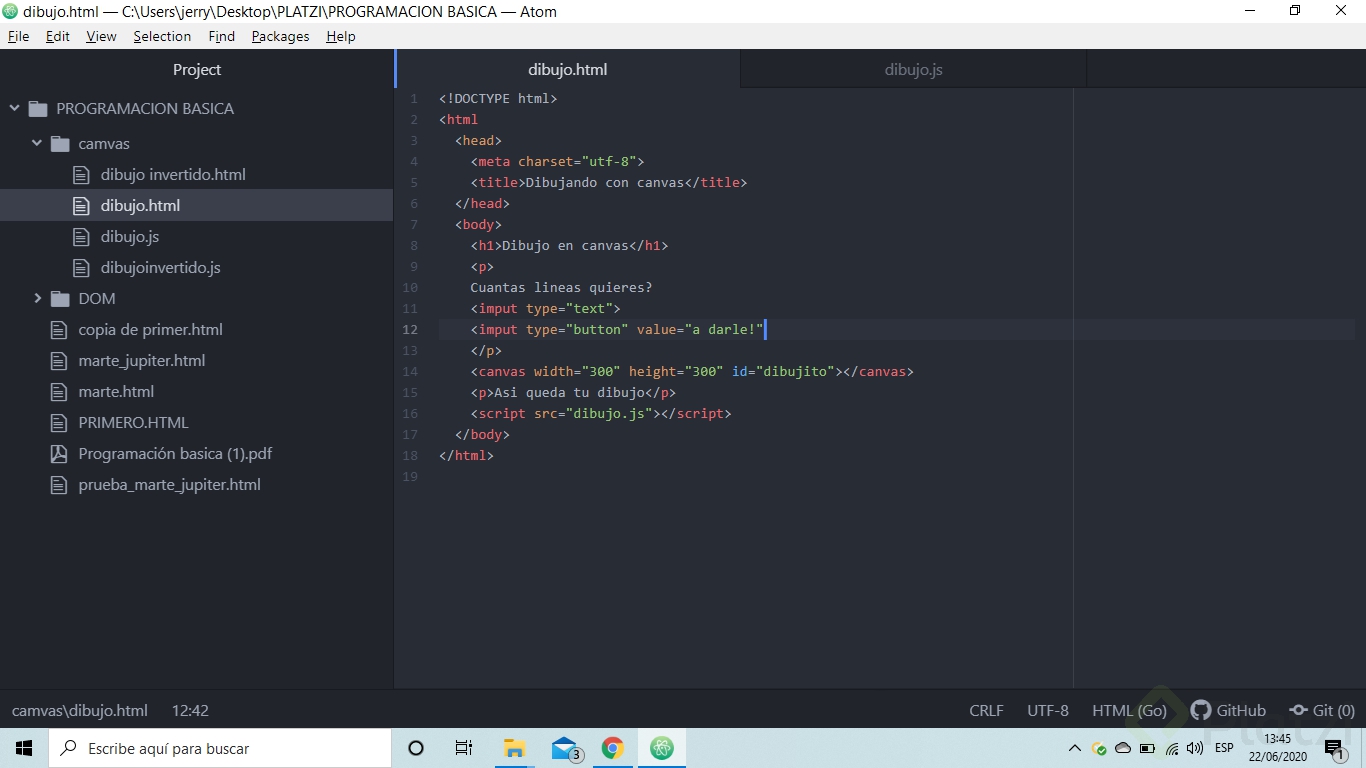
Task: Click cursor position 12:42 in status bar
Action: [190, 710]
